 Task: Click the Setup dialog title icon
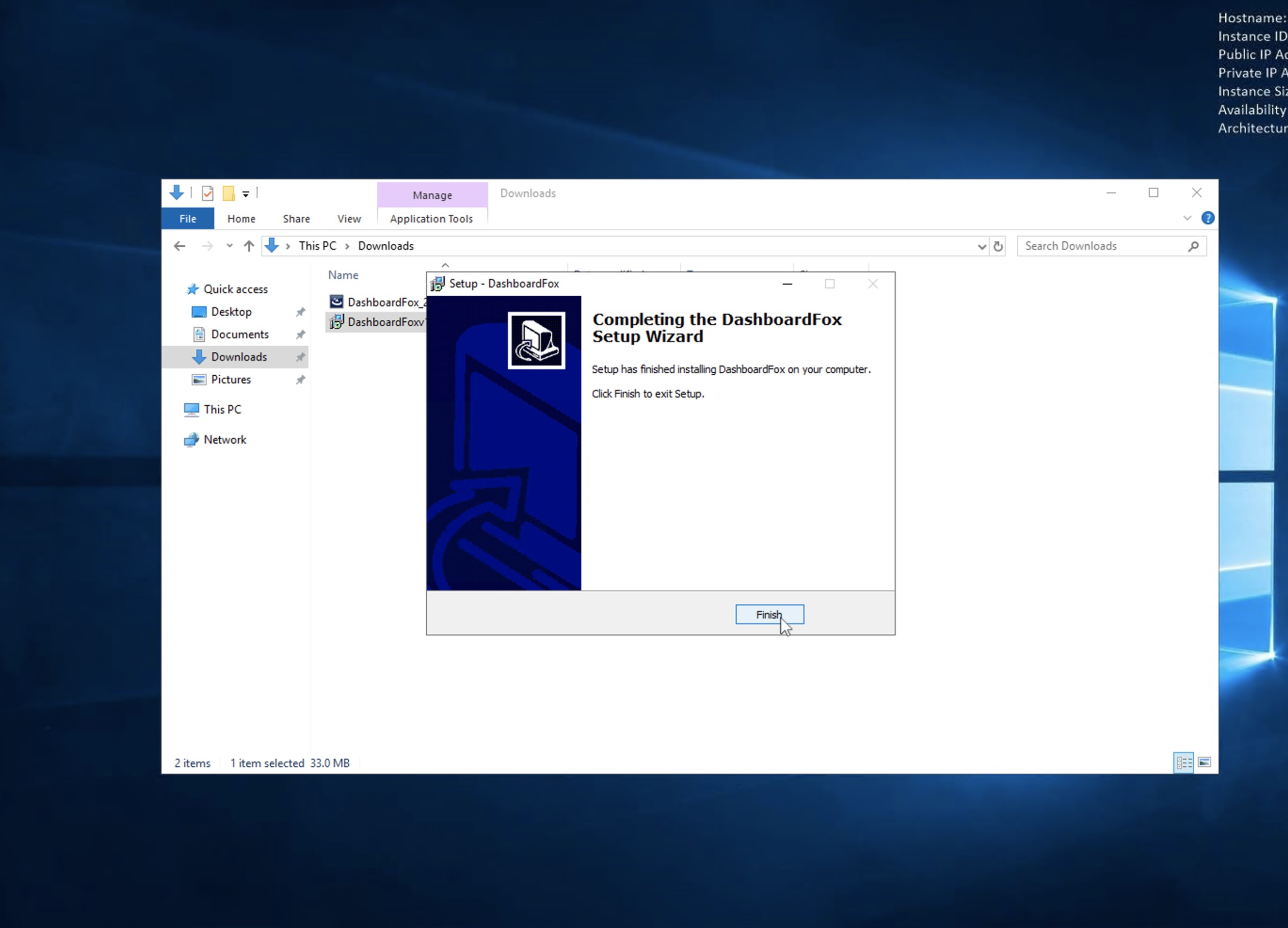coord(437,283)
